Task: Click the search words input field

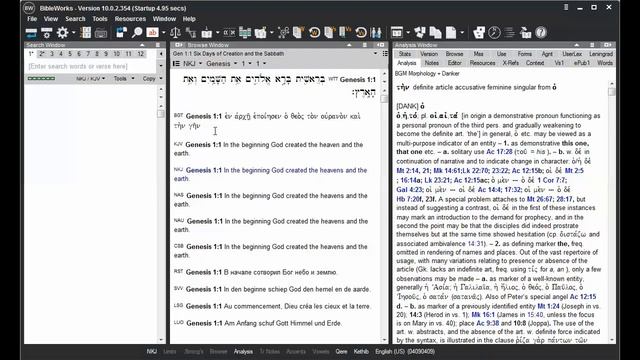Action: point(91,66)
